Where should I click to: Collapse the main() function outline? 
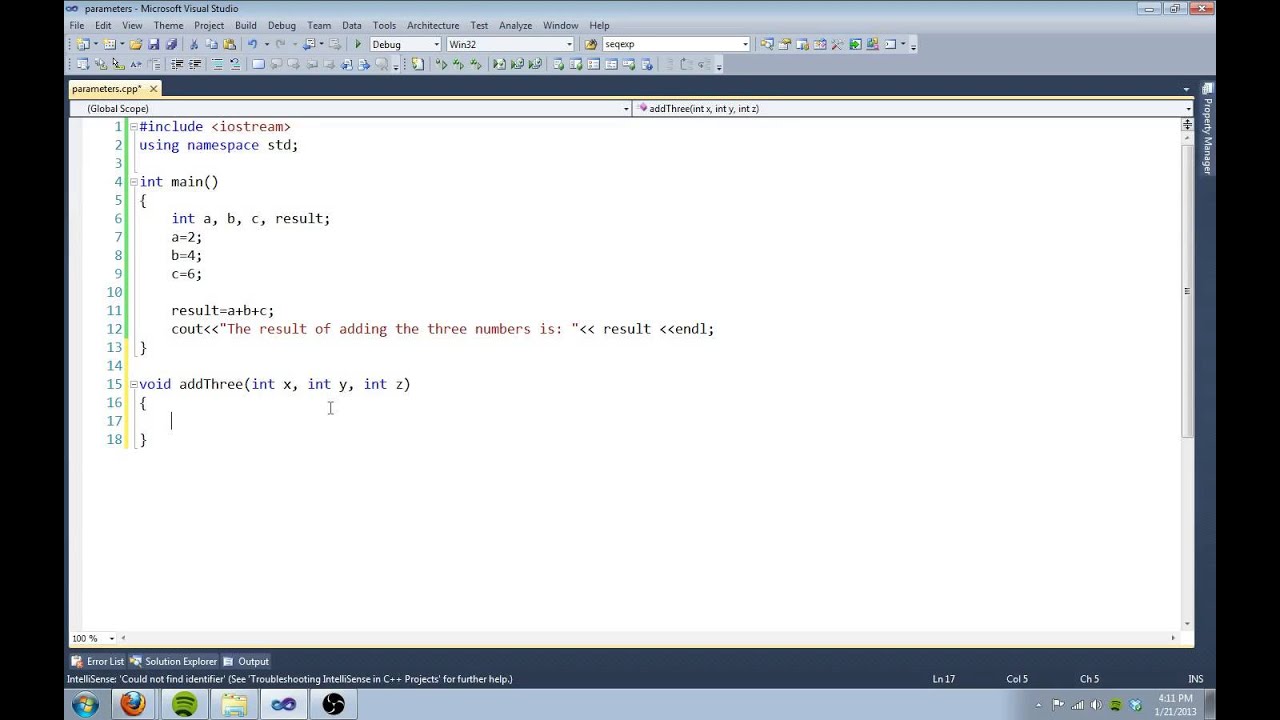(132, 181)
